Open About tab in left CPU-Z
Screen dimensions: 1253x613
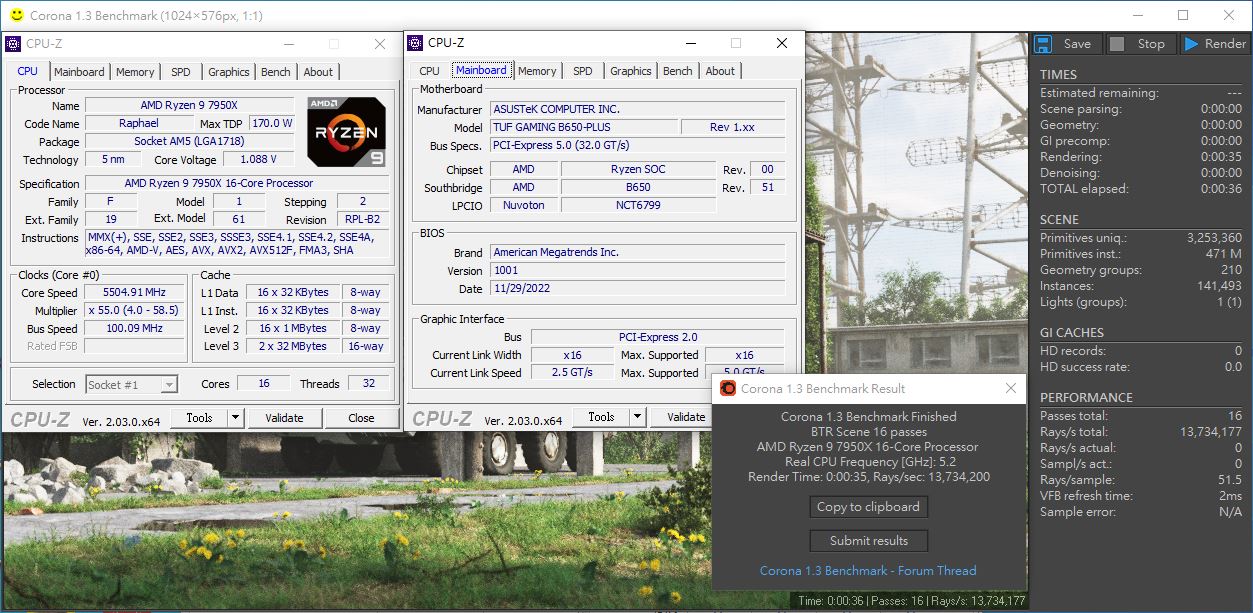point(318,72)
